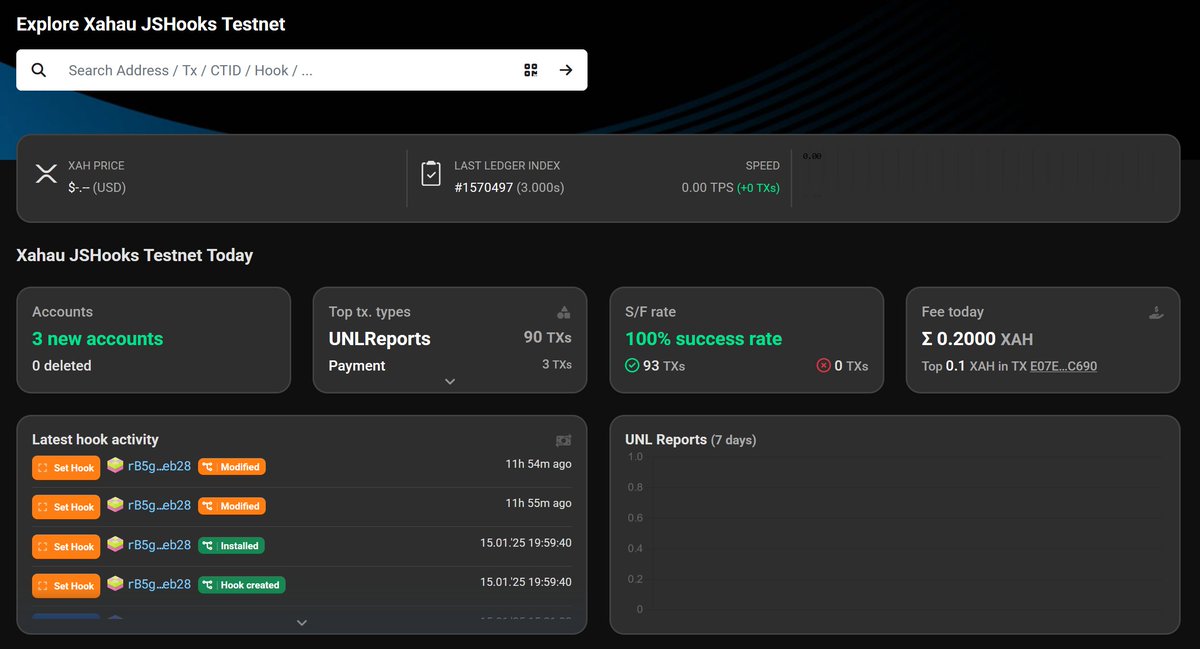Click account avatar in Hook created row
This screenshot has width=1200, height=649.
(115, 583)
